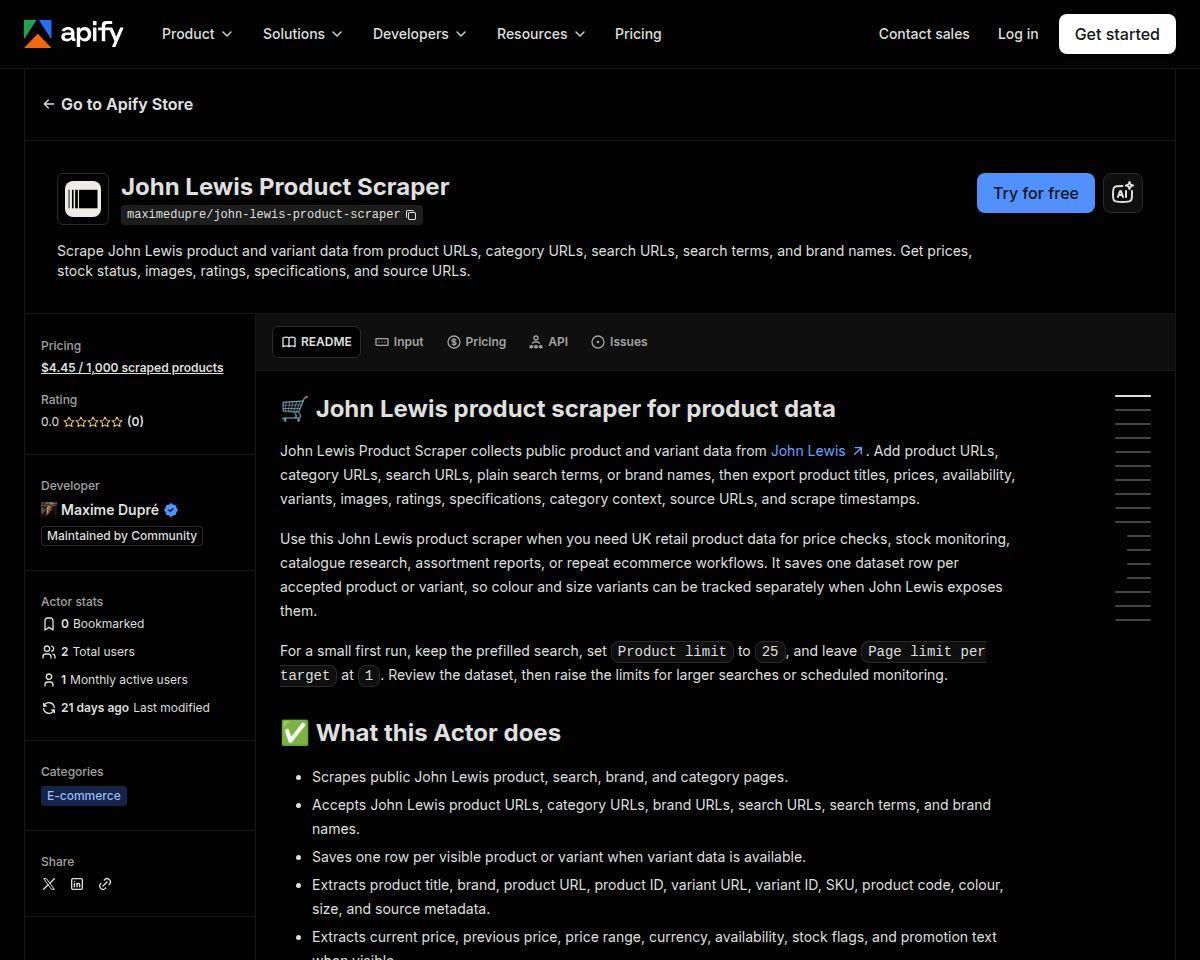Image resolution: width=1200 pixels, height=960 pixels.
Task: Click the Get started button
Action: 1117,34
